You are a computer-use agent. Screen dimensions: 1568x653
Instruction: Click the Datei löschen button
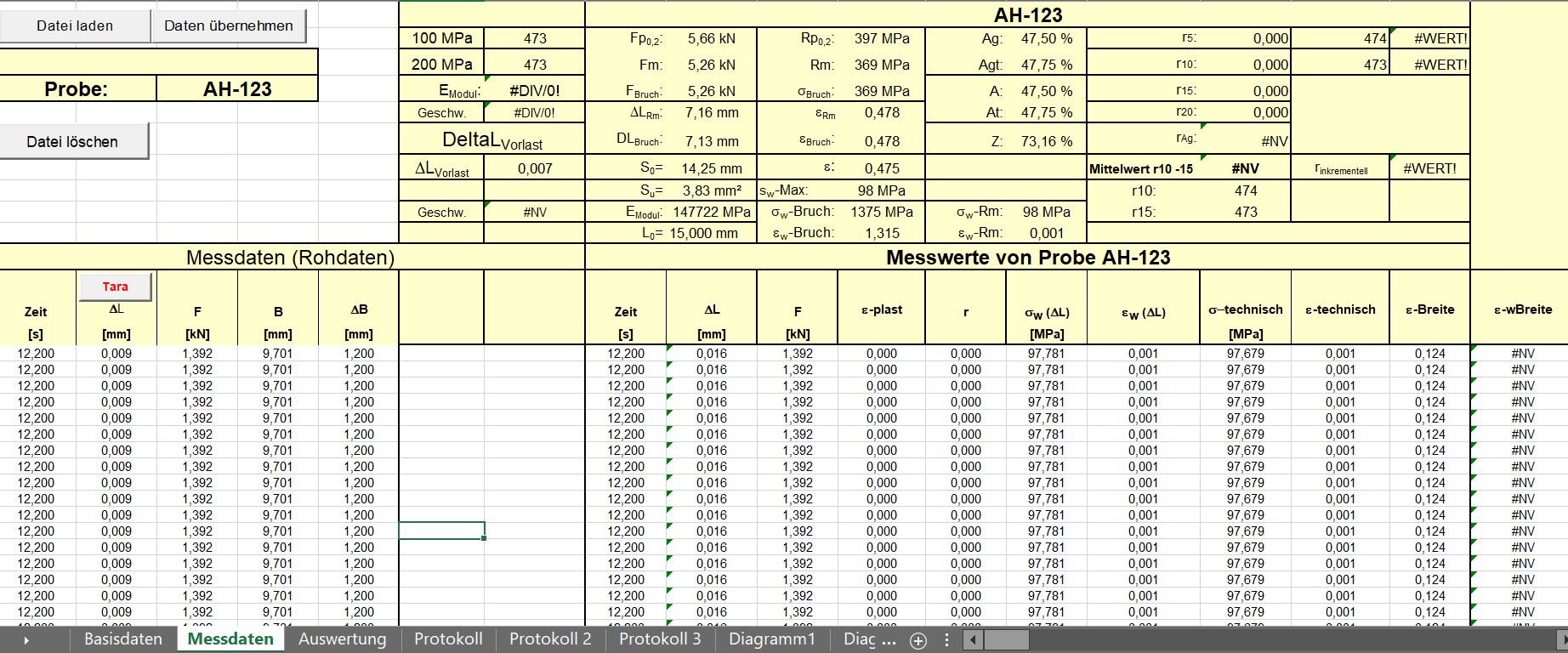[x=73, y=141]
